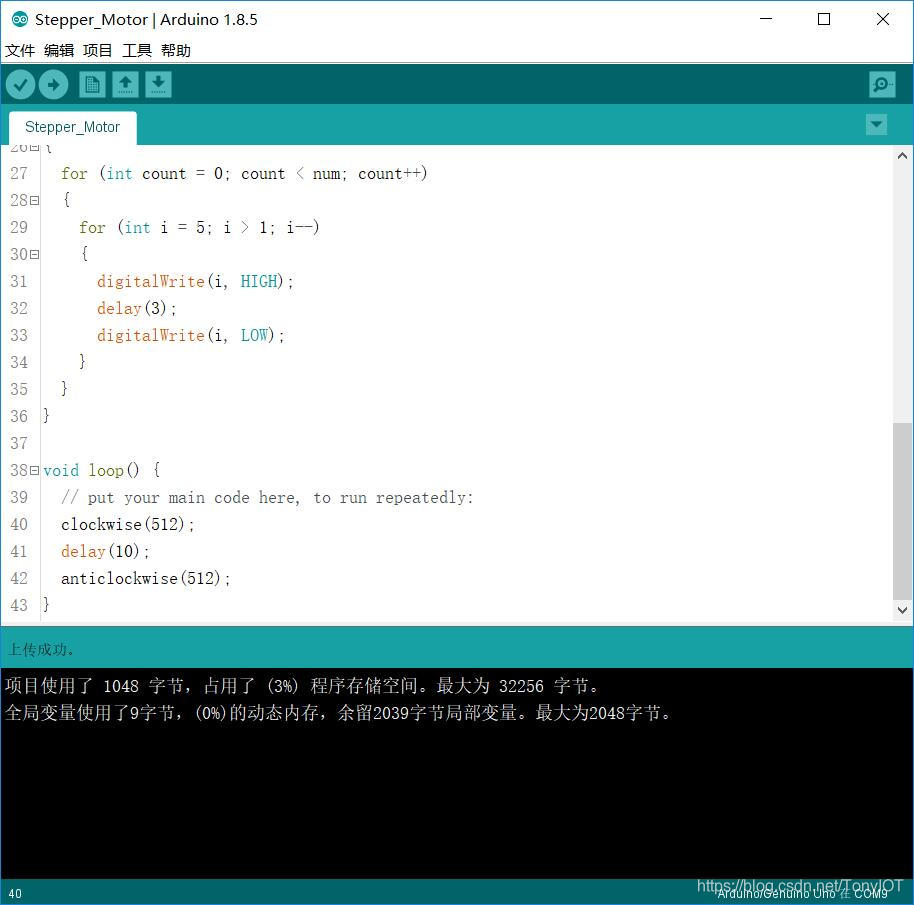914x905 pixels.
Task: Click the 上传成功 status message
Action: [x=41, y=649]
